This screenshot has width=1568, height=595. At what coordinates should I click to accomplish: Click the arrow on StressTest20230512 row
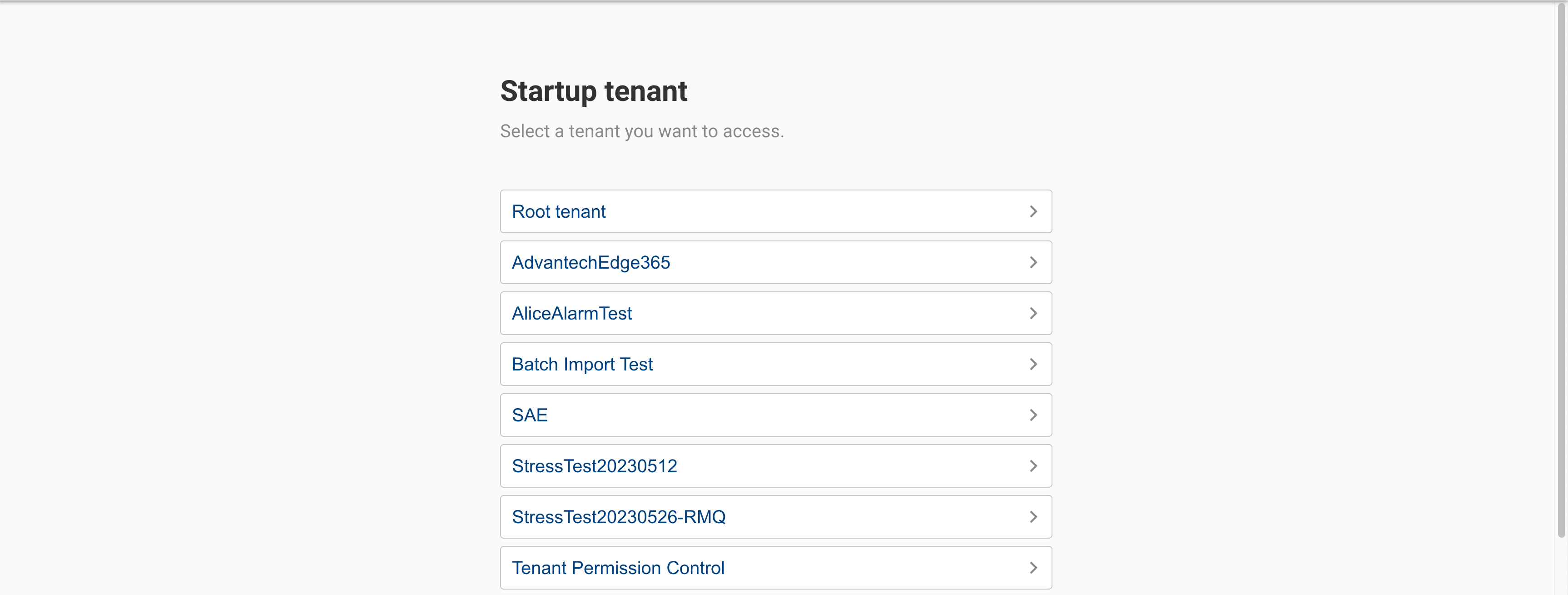click(1033, 466)
